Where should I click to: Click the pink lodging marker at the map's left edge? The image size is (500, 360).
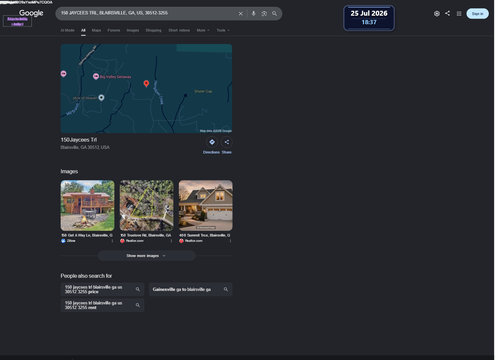coord(63,74)
